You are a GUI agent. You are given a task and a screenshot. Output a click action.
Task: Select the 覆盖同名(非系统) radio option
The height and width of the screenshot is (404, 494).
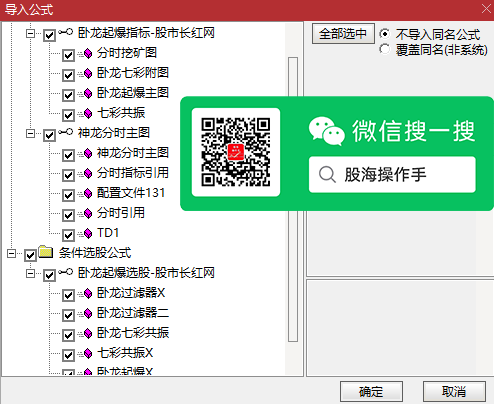click(x=385, y=49)
